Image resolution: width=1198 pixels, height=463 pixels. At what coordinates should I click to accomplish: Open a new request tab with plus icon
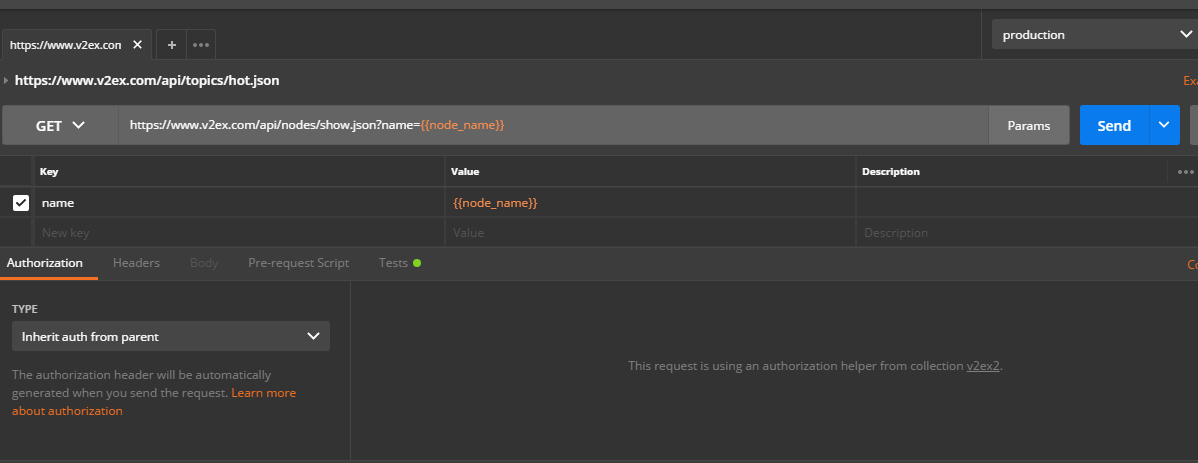[x=172, y=45]
